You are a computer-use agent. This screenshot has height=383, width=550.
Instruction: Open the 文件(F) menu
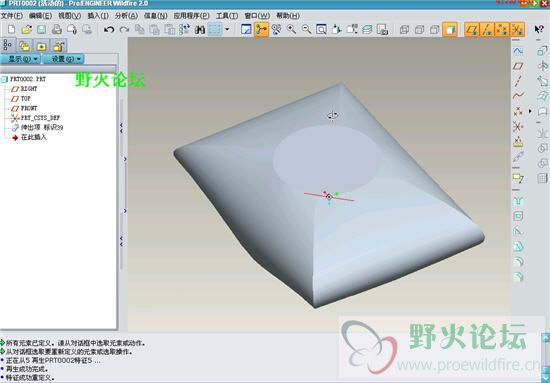(12, 16)
